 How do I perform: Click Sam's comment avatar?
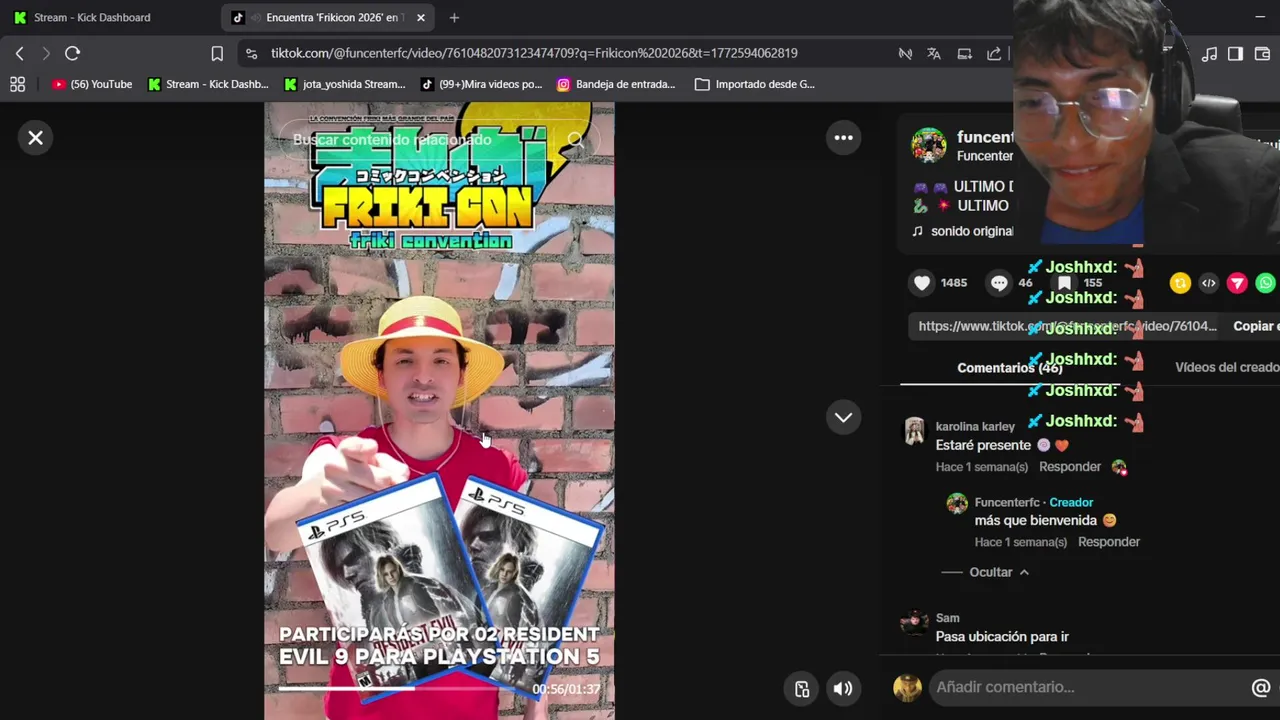point(914,623)
